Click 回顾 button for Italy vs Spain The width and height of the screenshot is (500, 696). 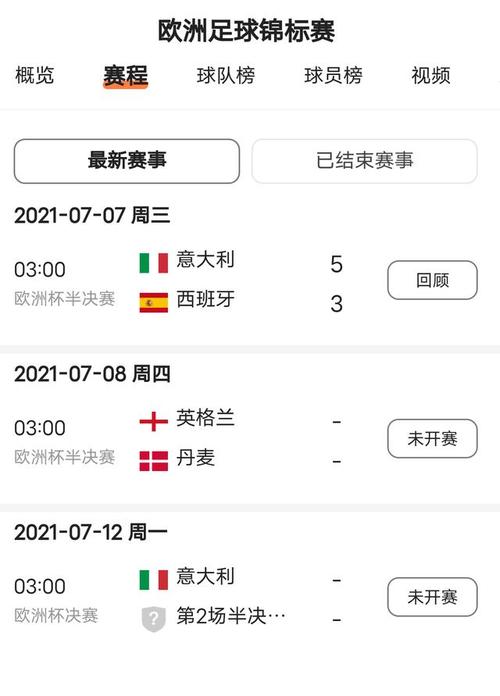pos(433,280)
